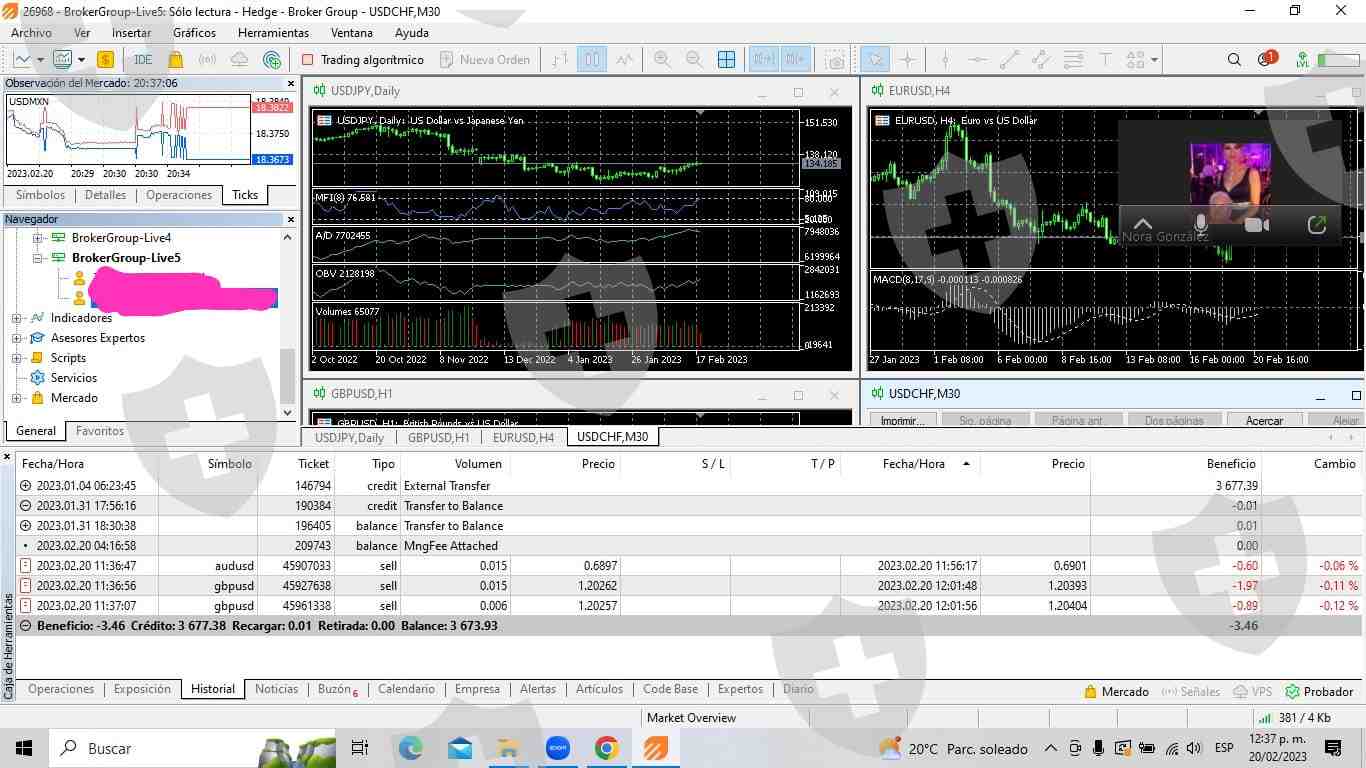This screenshot has width=1366, height=768.
Task: Open the Herramientas menu
Action: pyautogui.click(x=273, y=33)
